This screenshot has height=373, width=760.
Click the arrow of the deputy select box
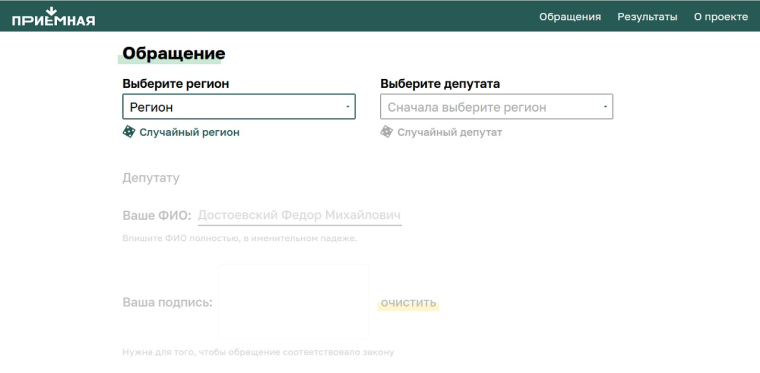pyautogui.click(x=605, y=107)
